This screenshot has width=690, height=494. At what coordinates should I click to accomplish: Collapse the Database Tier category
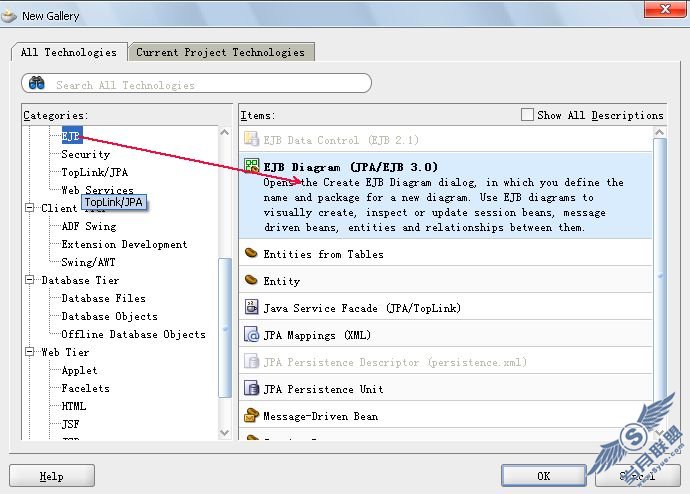pyautogui.click(x=29, y=280)
